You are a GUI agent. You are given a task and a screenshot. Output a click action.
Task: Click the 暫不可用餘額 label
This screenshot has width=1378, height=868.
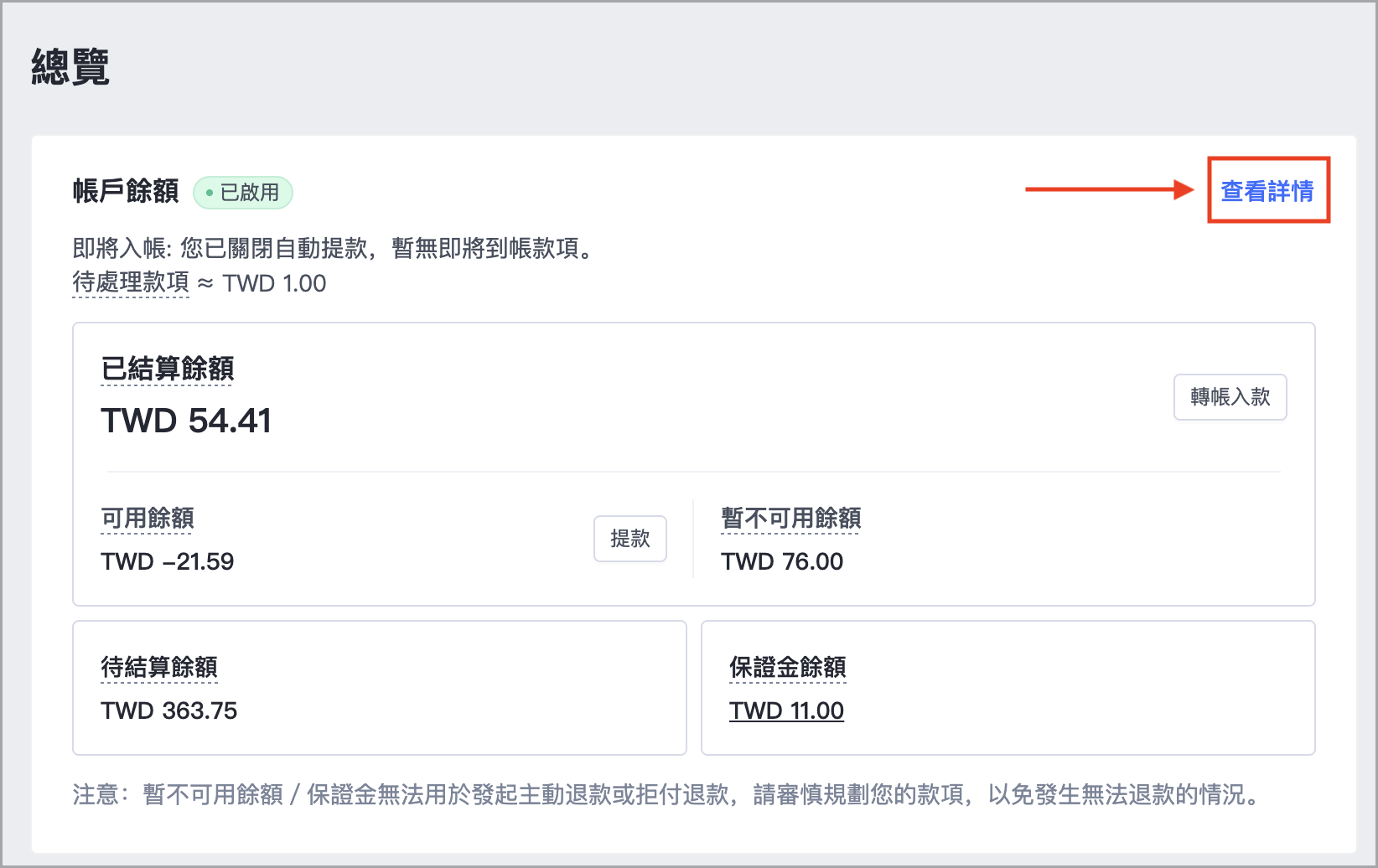pos(791,518)
